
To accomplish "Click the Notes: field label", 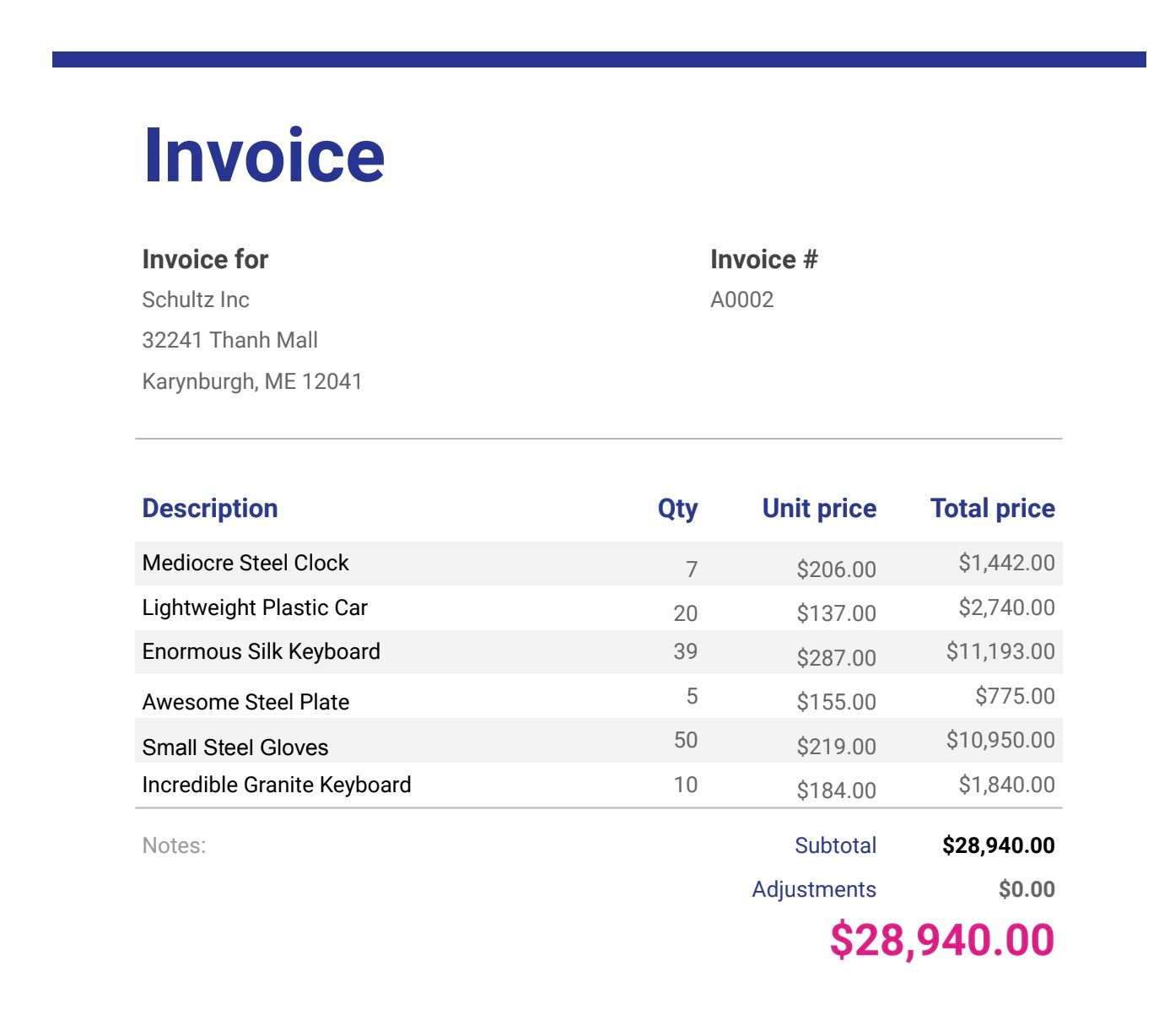I will click(x=174, y=845).
